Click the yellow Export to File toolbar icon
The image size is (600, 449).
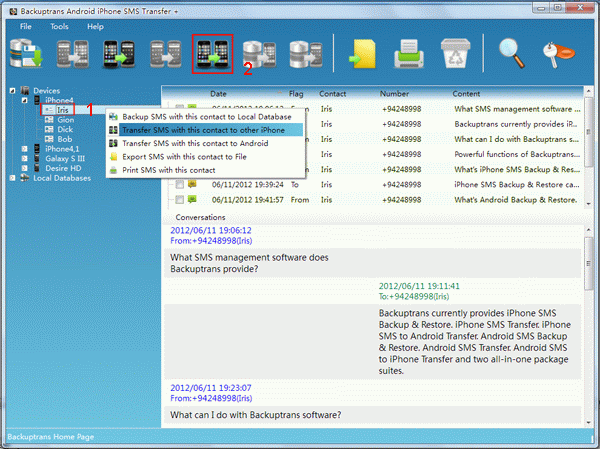362,55
